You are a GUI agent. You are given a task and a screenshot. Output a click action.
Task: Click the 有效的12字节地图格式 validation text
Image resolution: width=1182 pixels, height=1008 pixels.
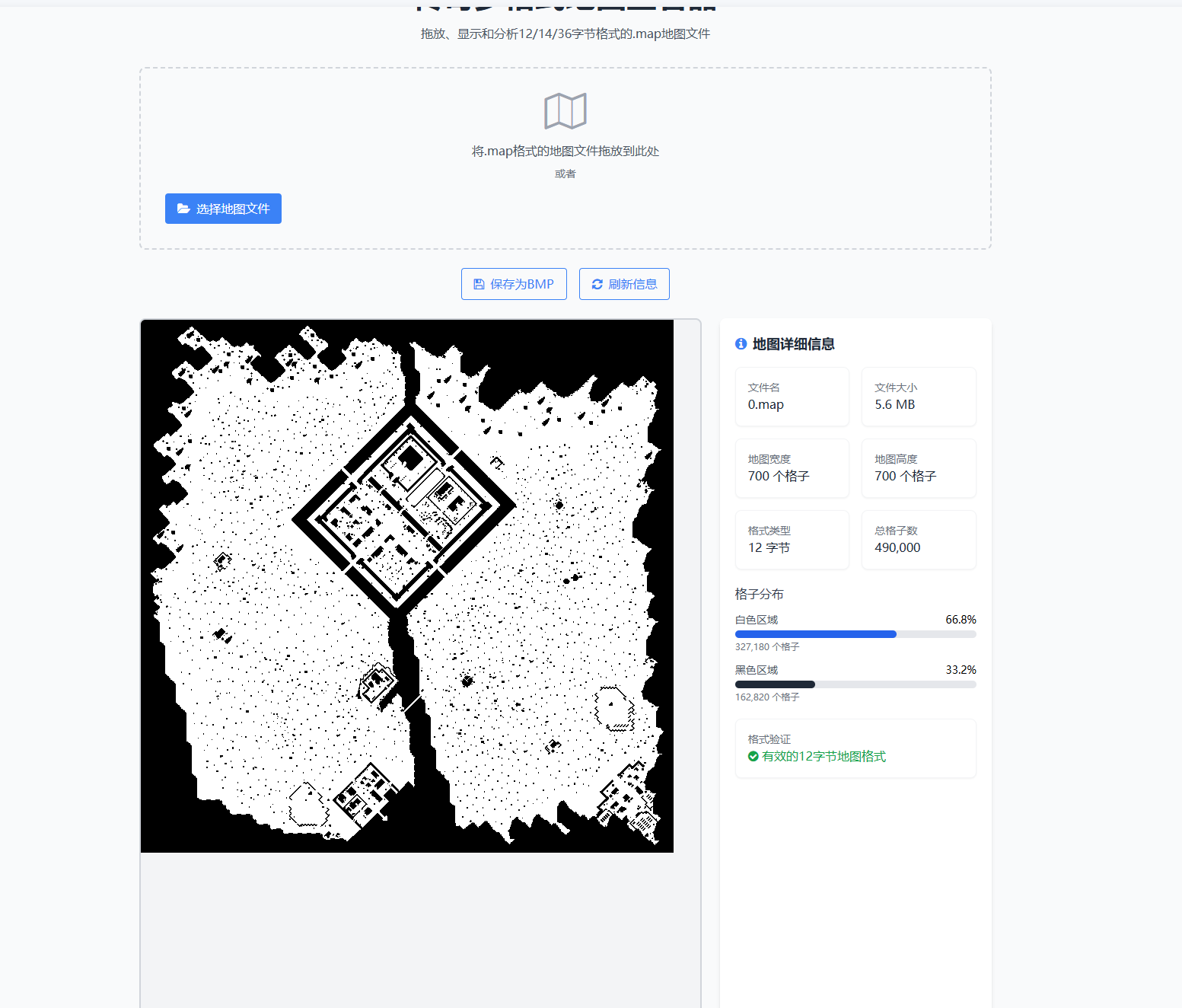point(824,756)
